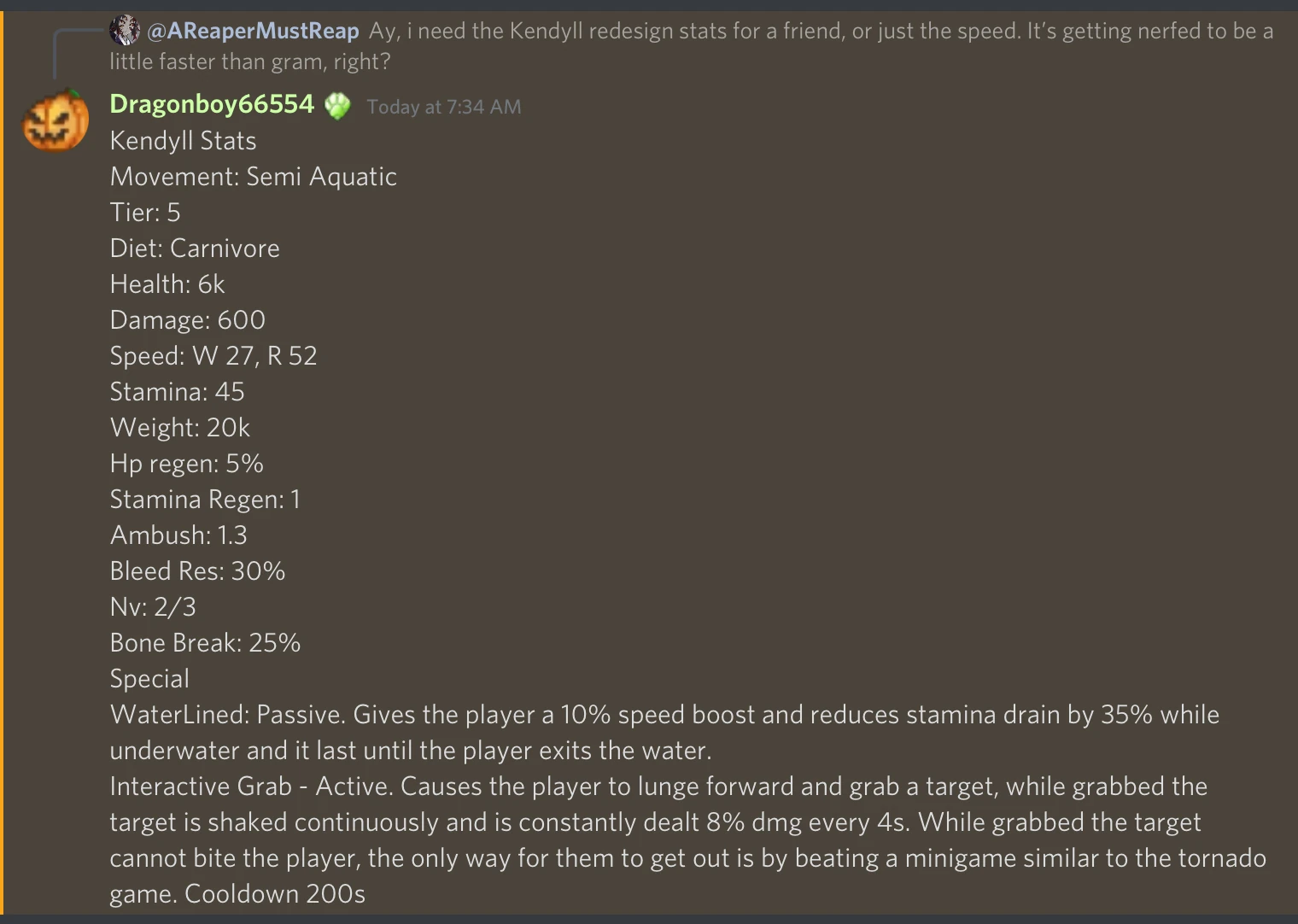Click the @AReaperMustReap mention
The width and height of the screenshot is (1298, 924).
coord(253,30)
